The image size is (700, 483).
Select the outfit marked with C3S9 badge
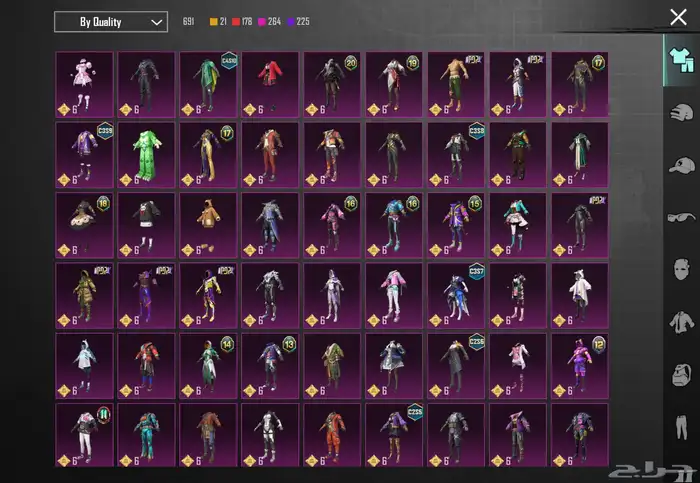click(x=84, y=154)
